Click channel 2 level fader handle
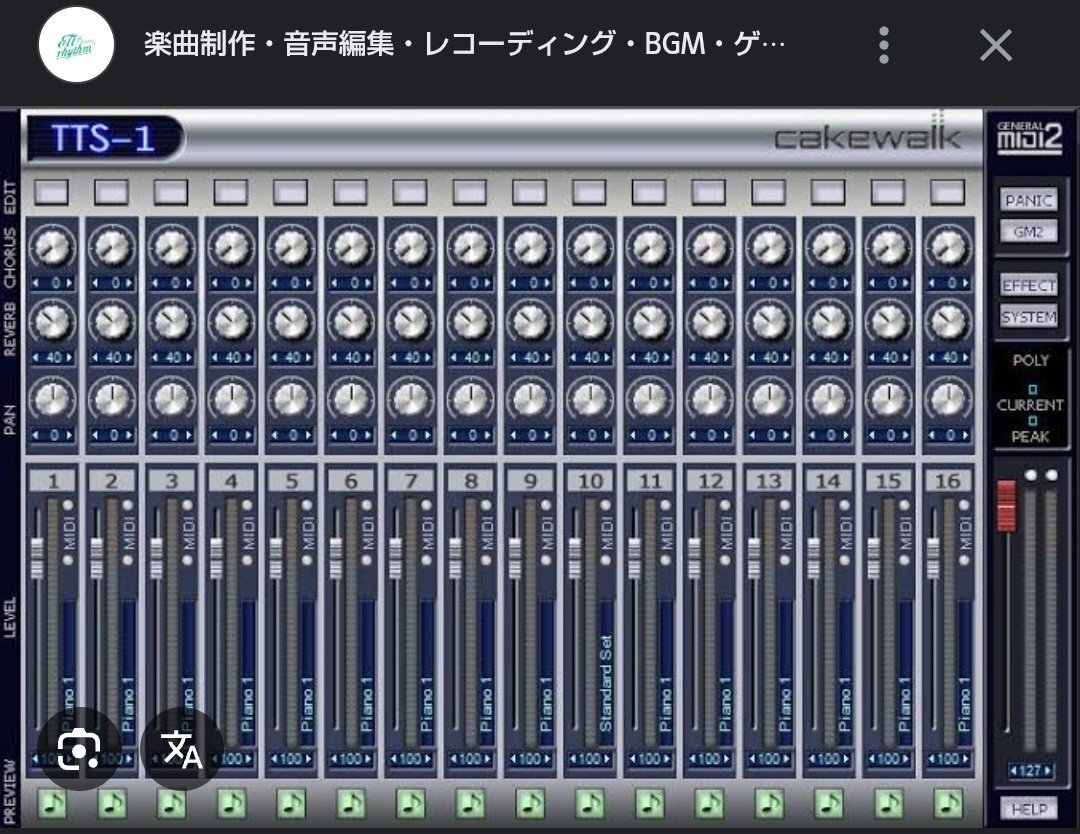This screenshot has height=834, width=1080. click(x=96, y=558)
